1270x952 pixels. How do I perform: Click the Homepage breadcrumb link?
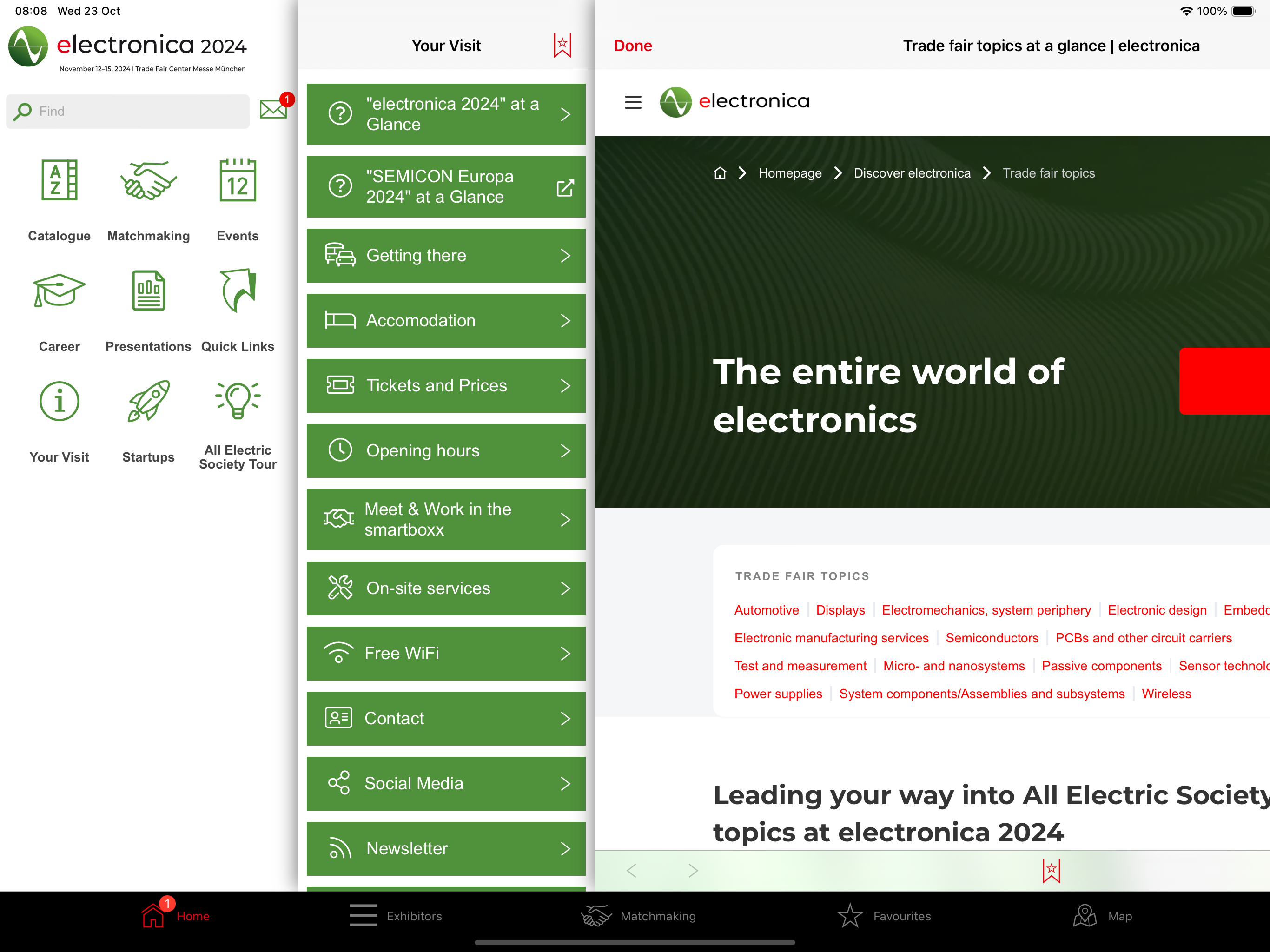coord(790,173)
